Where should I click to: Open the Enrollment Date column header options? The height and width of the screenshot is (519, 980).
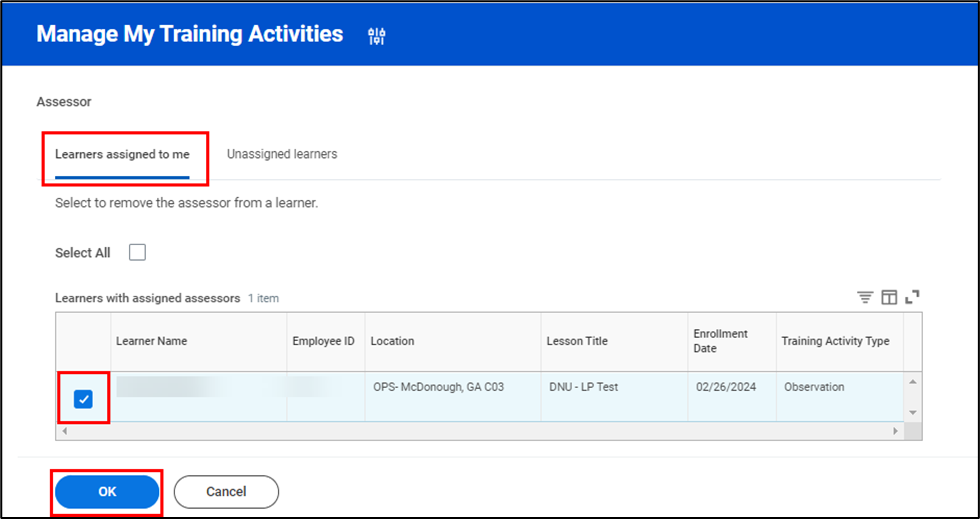point(720,341)
